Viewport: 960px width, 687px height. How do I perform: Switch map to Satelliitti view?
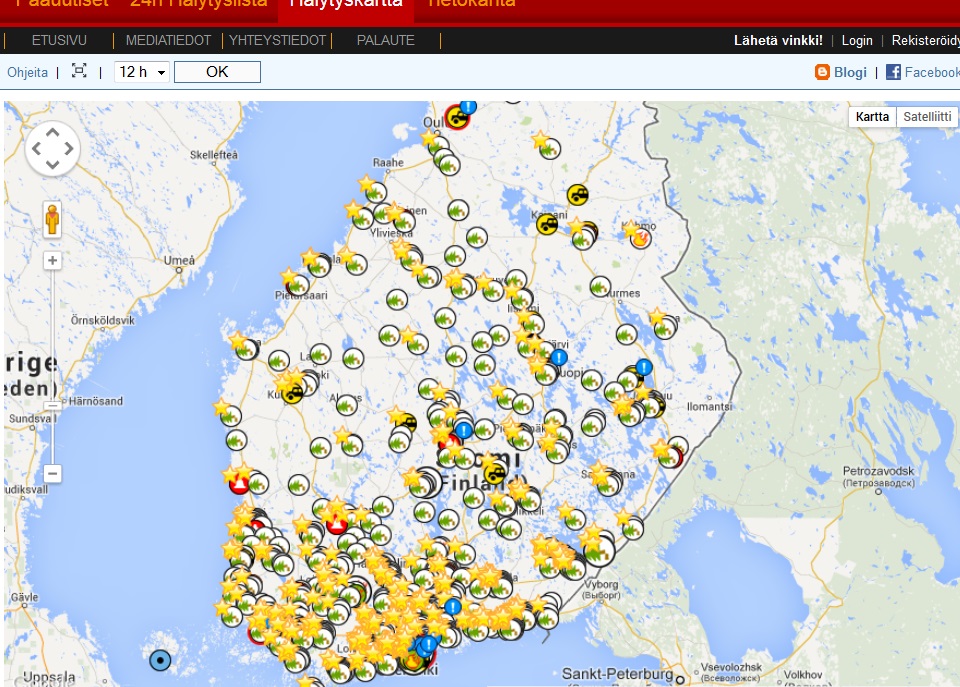[x=927, y=117]
